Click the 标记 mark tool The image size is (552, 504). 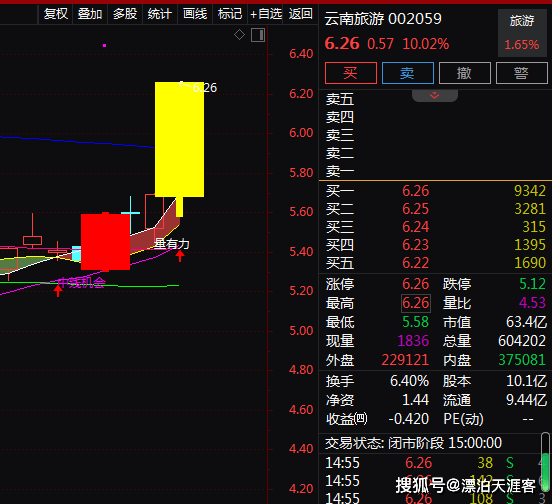[230, 14]
